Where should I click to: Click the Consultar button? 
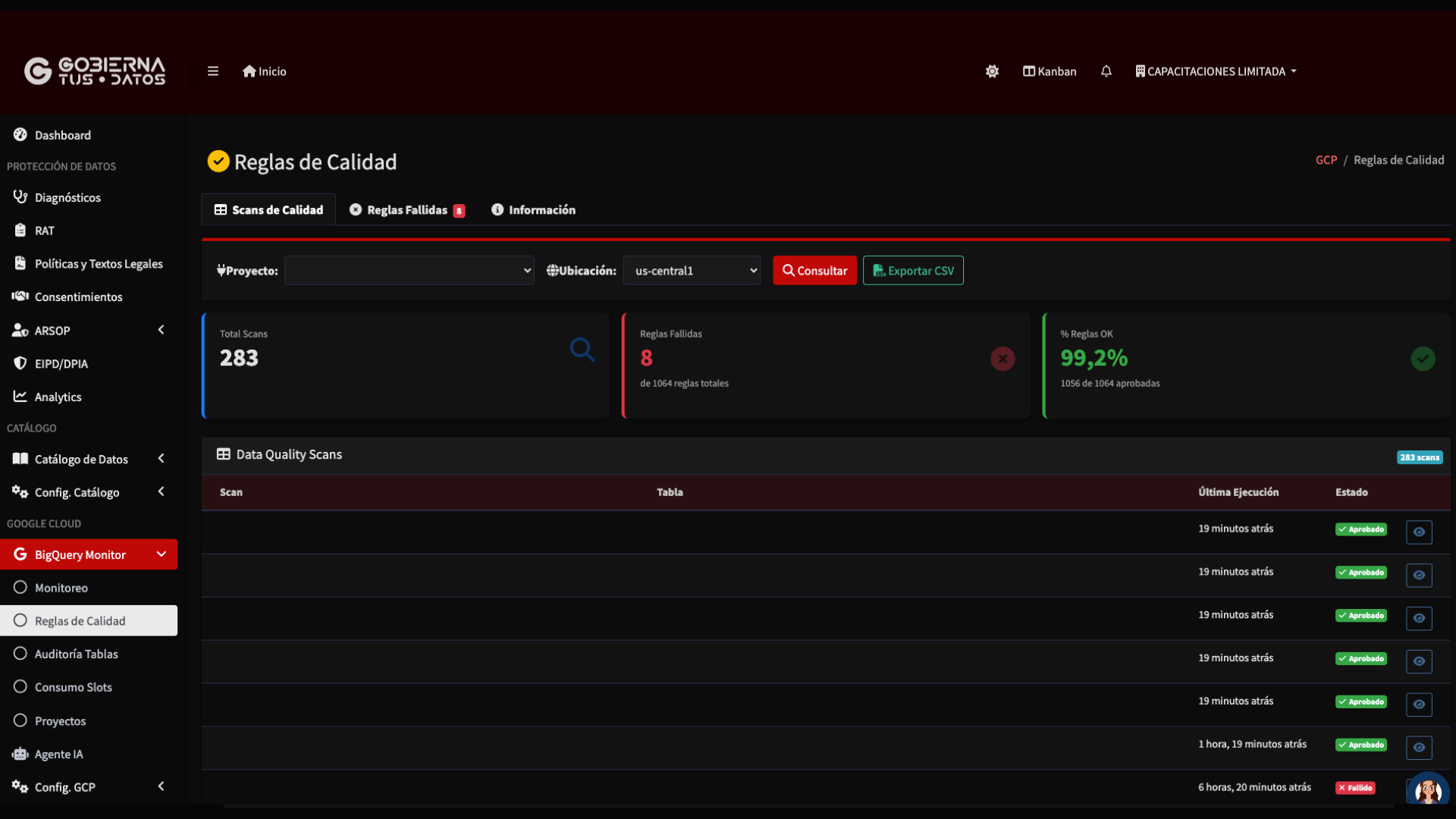tap(814, 270)
